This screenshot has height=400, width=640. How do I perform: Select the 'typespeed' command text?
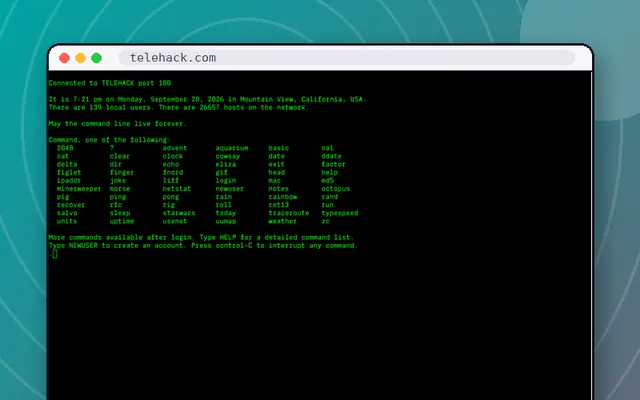click(x=340, y=213)
